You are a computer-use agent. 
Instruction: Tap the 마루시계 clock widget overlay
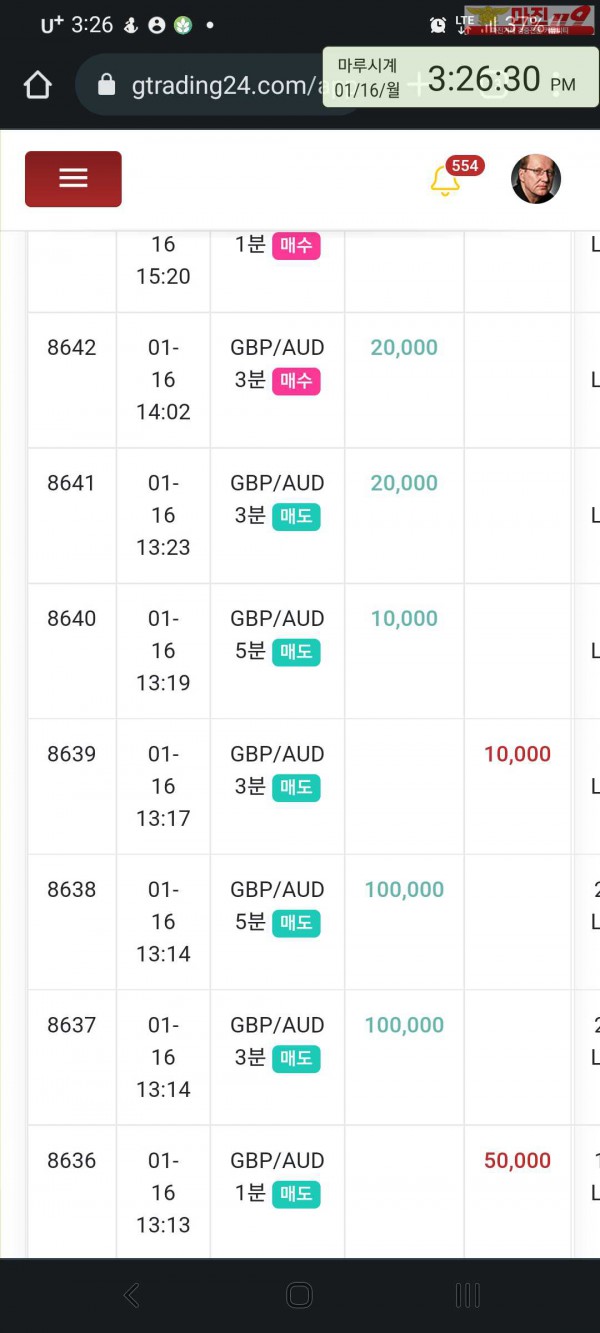[x=461, y=78]
